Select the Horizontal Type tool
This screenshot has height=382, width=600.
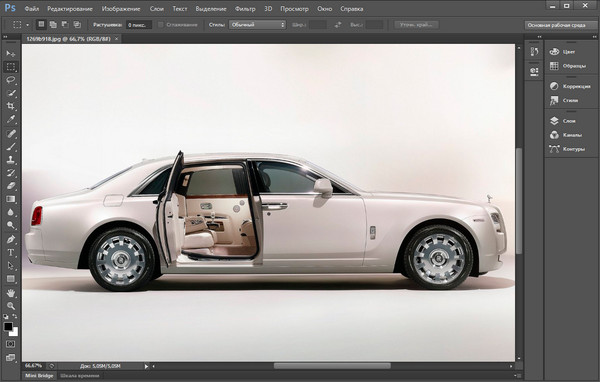(x=11, y=253)
